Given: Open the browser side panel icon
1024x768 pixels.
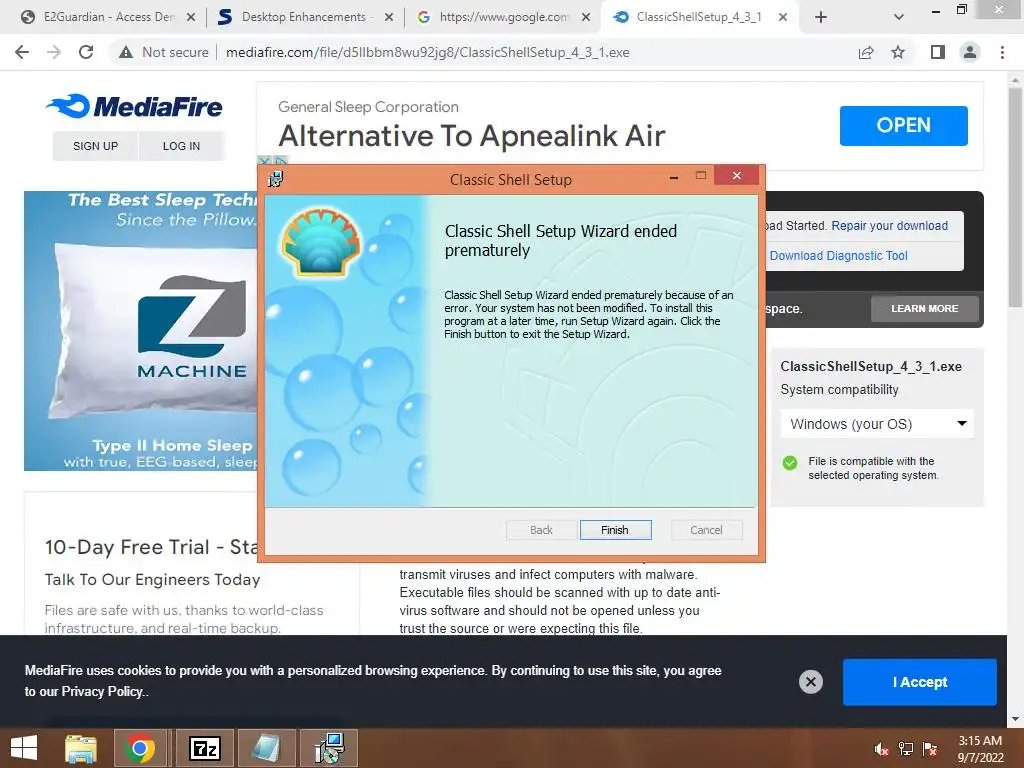Looking at the screenshot, I should point(938,52).
